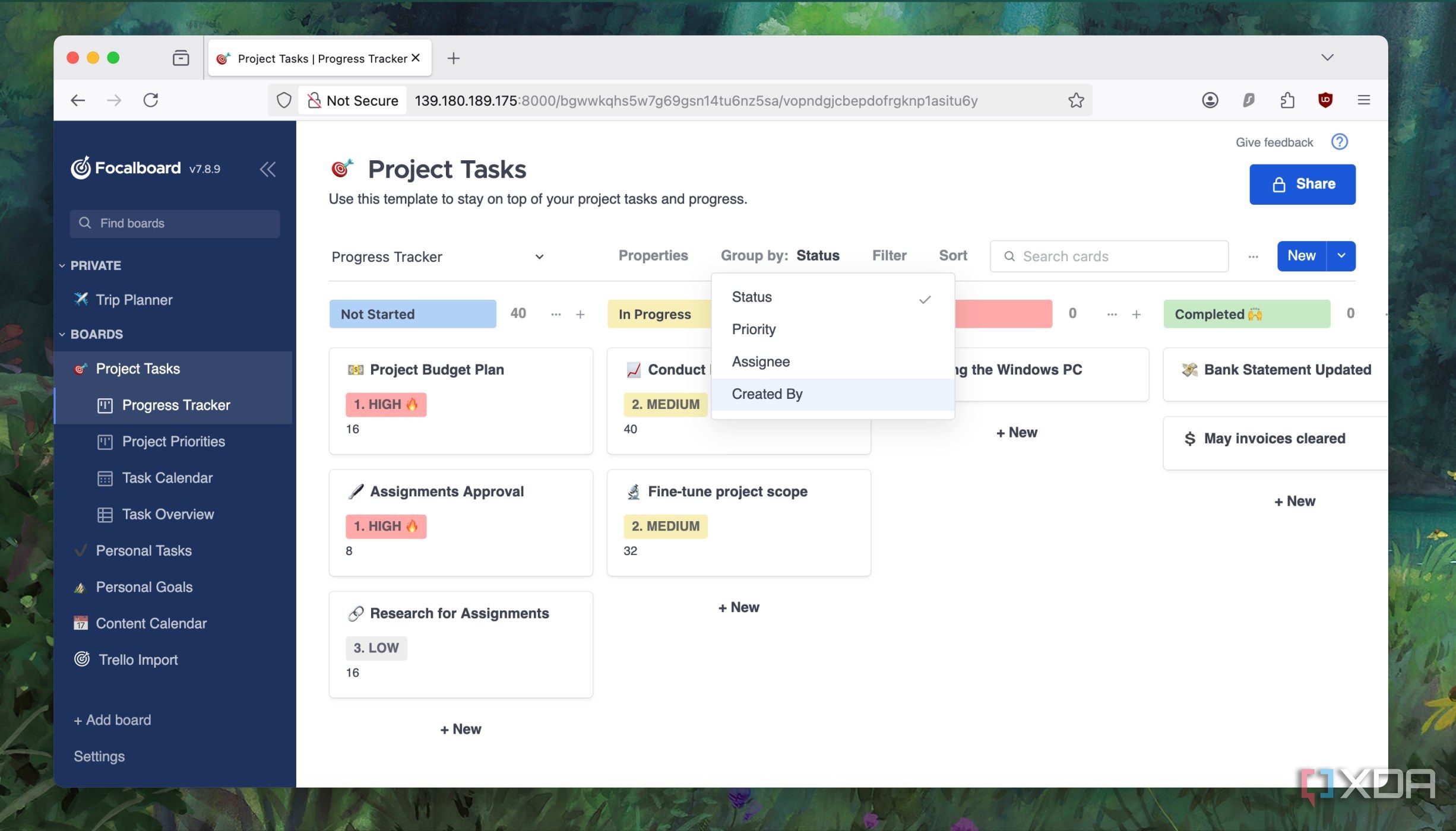Open the list all tabs chevron
Screen dimensions: 1456x831
click(1327, 57)
